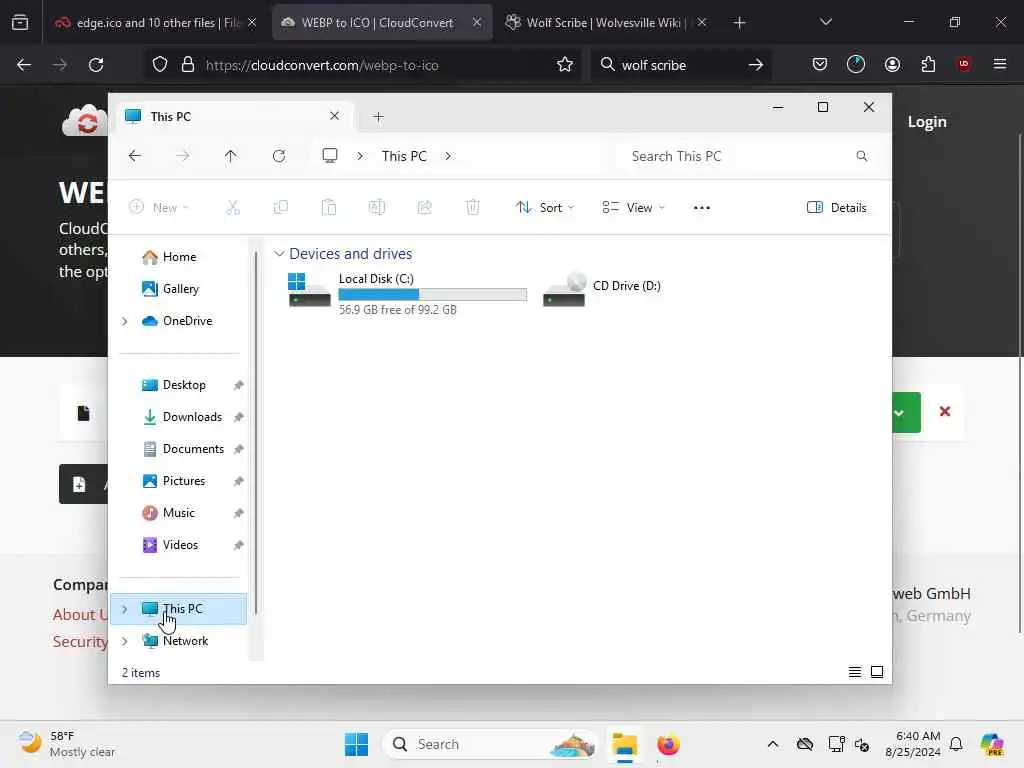Click the monitor icon in address breadcrumb
Screen dimensions: 1024x768
tap(330, 155)
